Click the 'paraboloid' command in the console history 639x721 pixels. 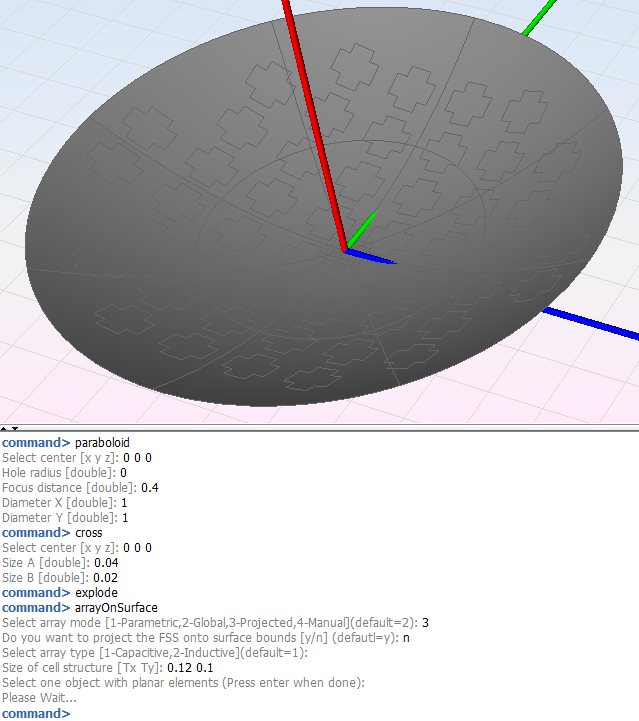point(103,442)
